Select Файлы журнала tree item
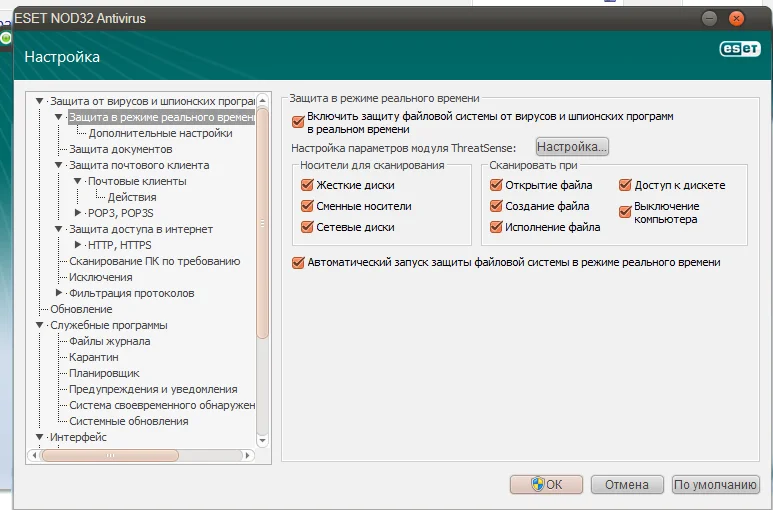Screen dimensions: 773x510 [x=109, y=341]
